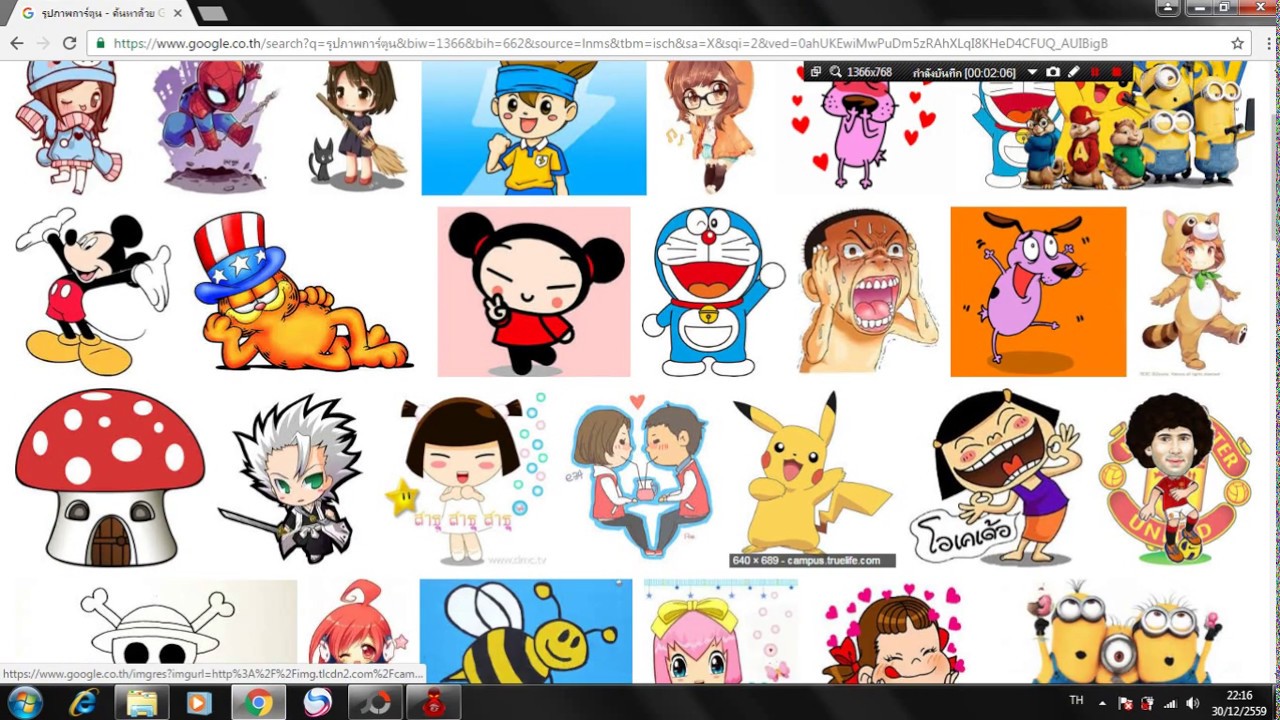Open the smiling bee image

click(x=526, y=631)
